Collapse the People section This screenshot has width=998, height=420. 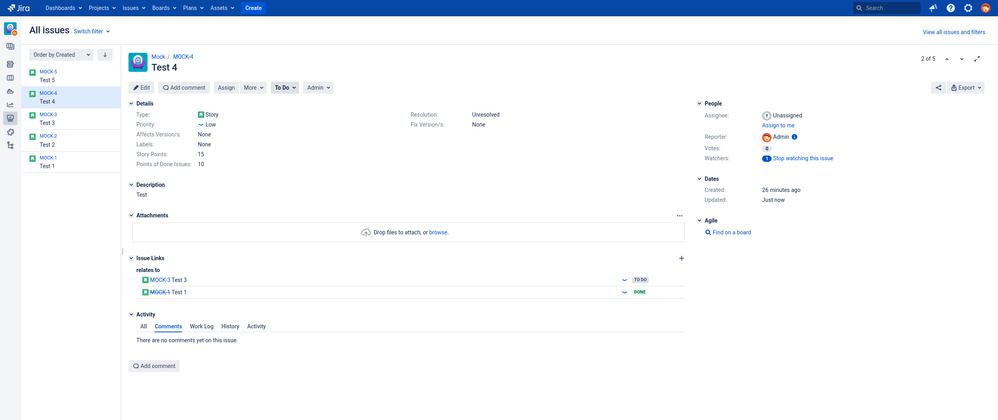point(699,104)
